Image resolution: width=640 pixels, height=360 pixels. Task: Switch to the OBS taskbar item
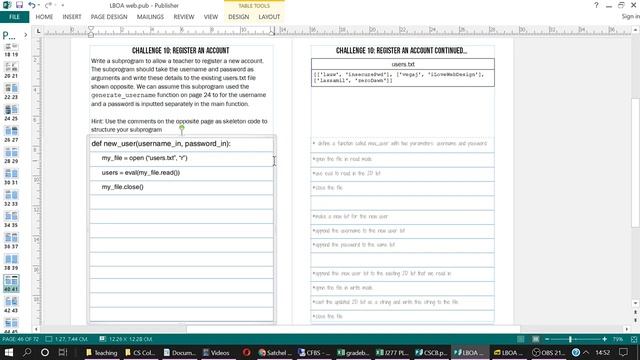[549, 352]
